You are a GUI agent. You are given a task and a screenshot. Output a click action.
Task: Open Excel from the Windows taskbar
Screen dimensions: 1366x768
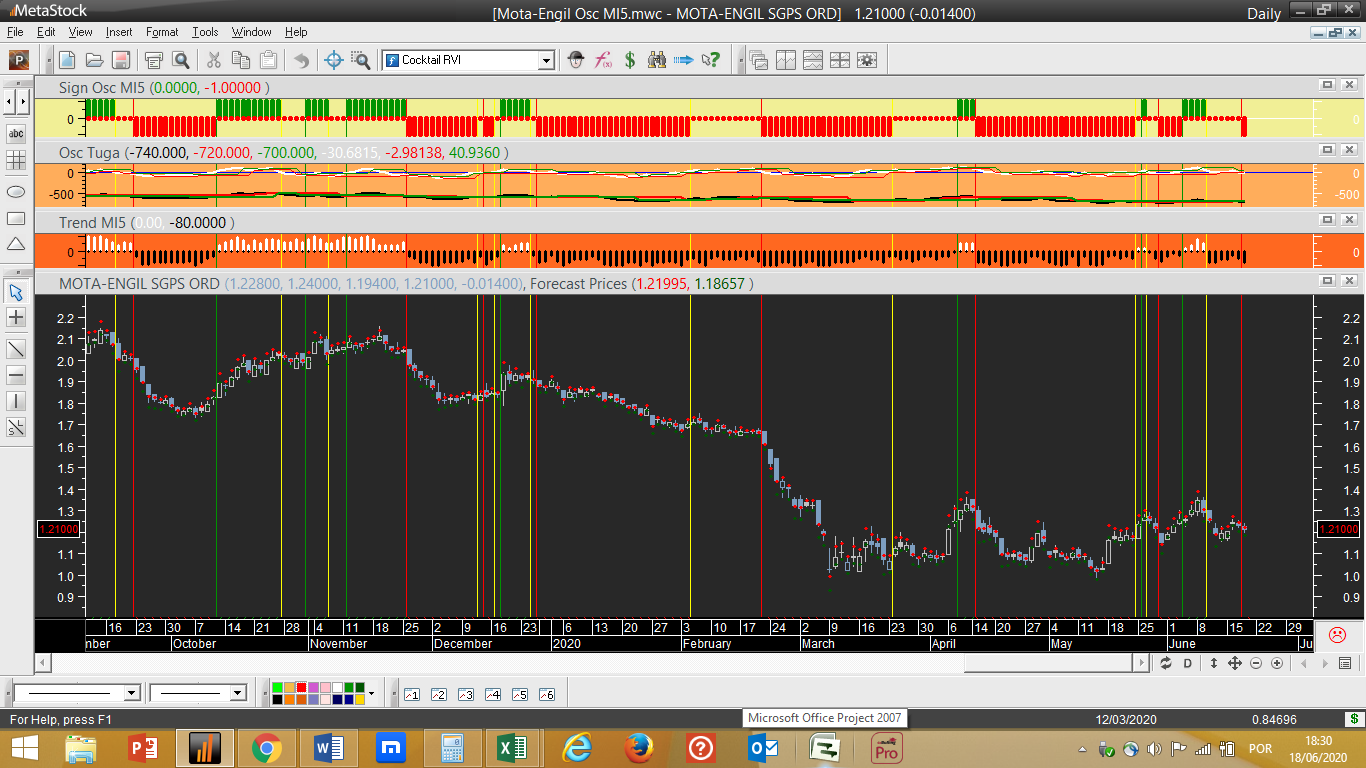(x=512, y=748)
